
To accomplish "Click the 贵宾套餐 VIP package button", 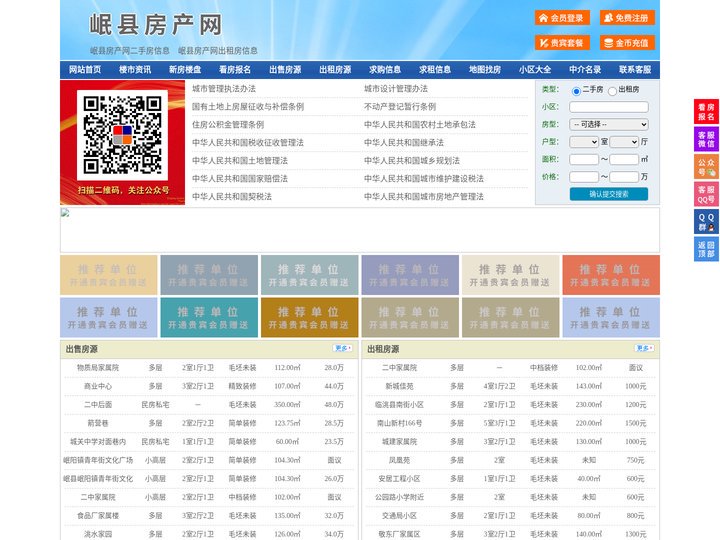I will (562, 43).
